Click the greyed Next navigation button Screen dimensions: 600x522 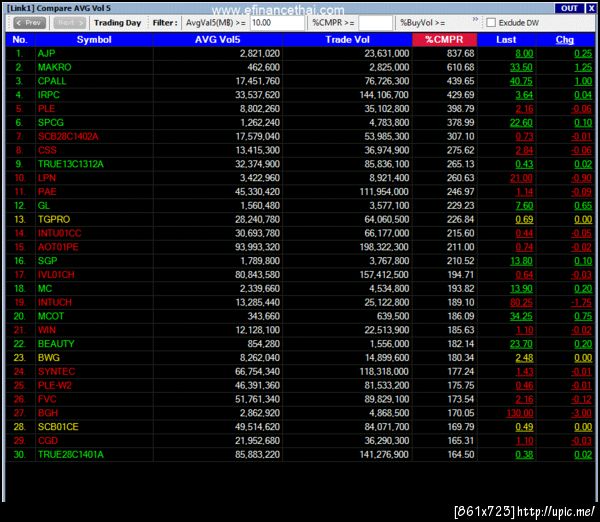[69, 23]
